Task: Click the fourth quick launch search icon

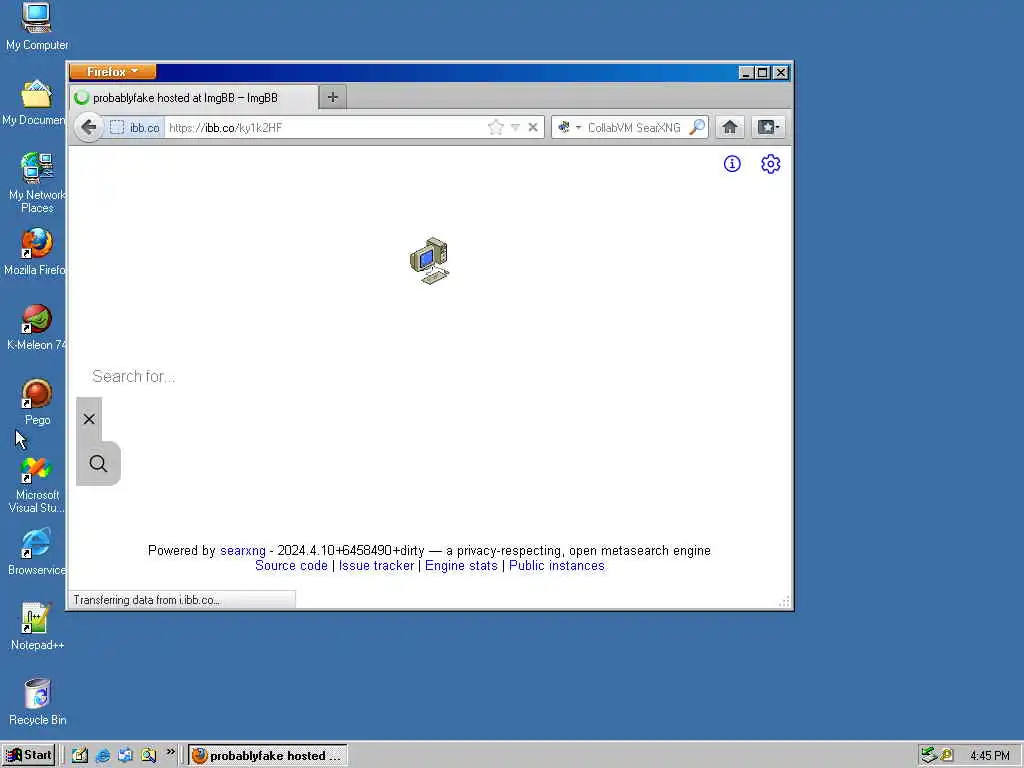Action: [149, 756]
